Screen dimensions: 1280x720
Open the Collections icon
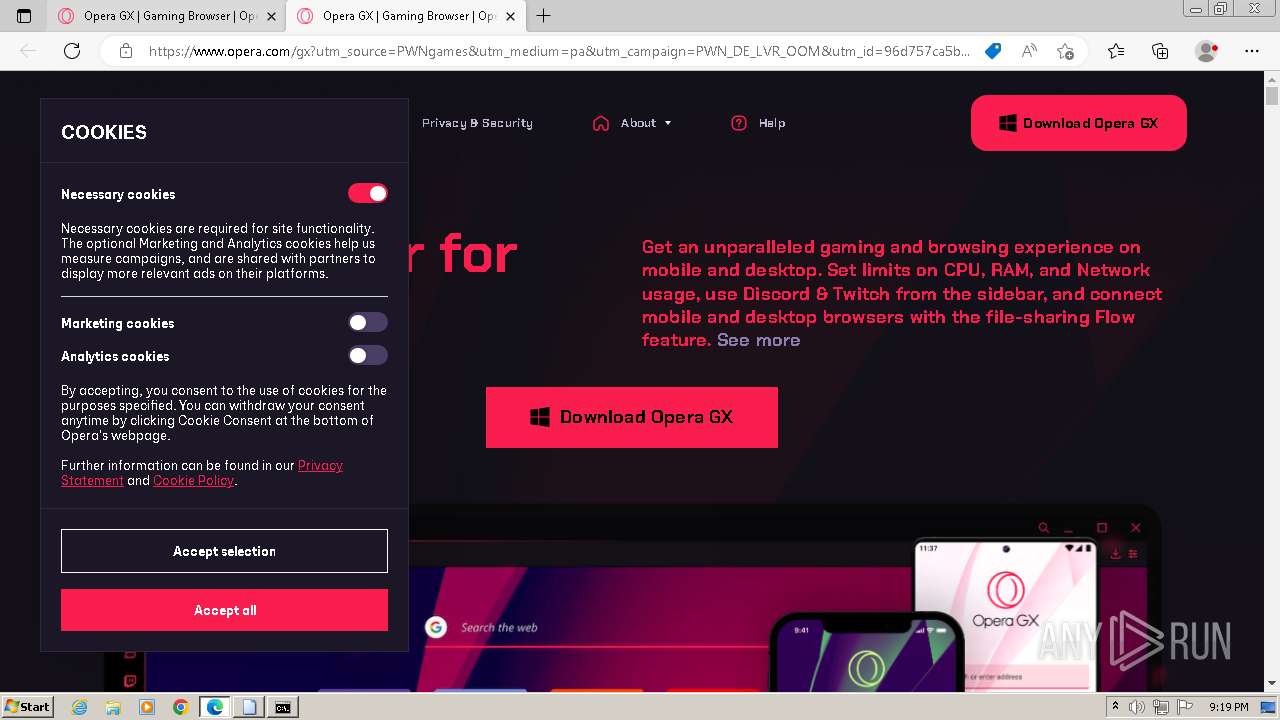(1160, 51)
